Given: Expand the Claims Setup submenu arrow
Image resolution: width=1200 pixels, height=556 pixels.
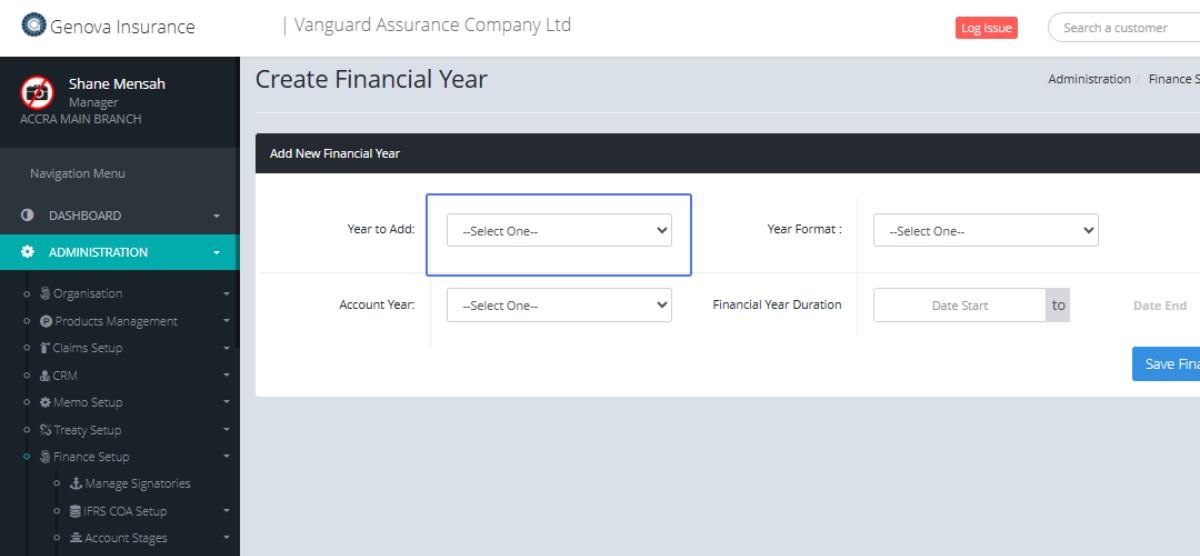Looking at the screenshot, I should pos(226,349).
